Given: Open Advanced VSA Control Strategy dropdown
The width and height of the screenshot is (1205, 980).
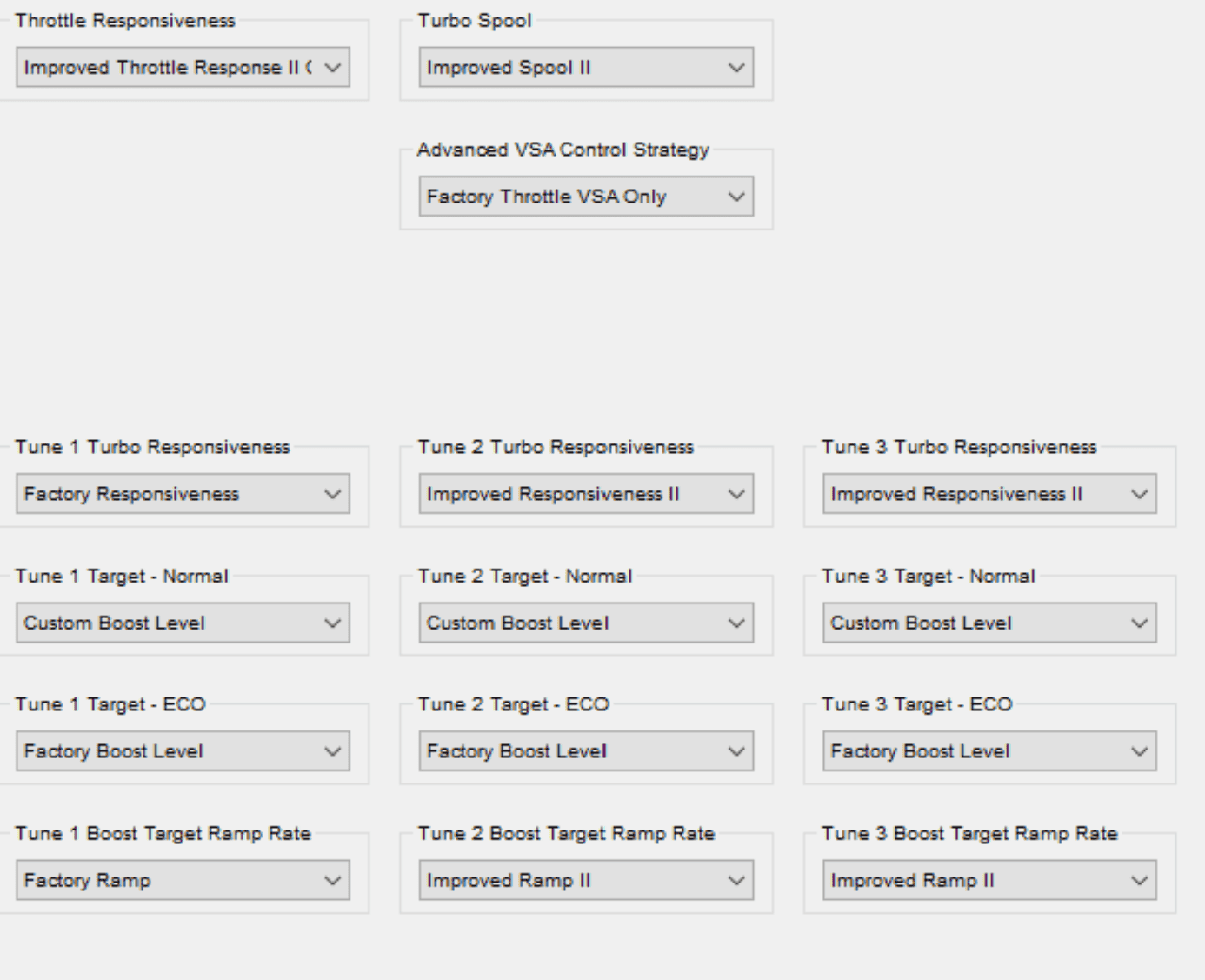Looking at the screenshot, I should click(x=585, y=197).
